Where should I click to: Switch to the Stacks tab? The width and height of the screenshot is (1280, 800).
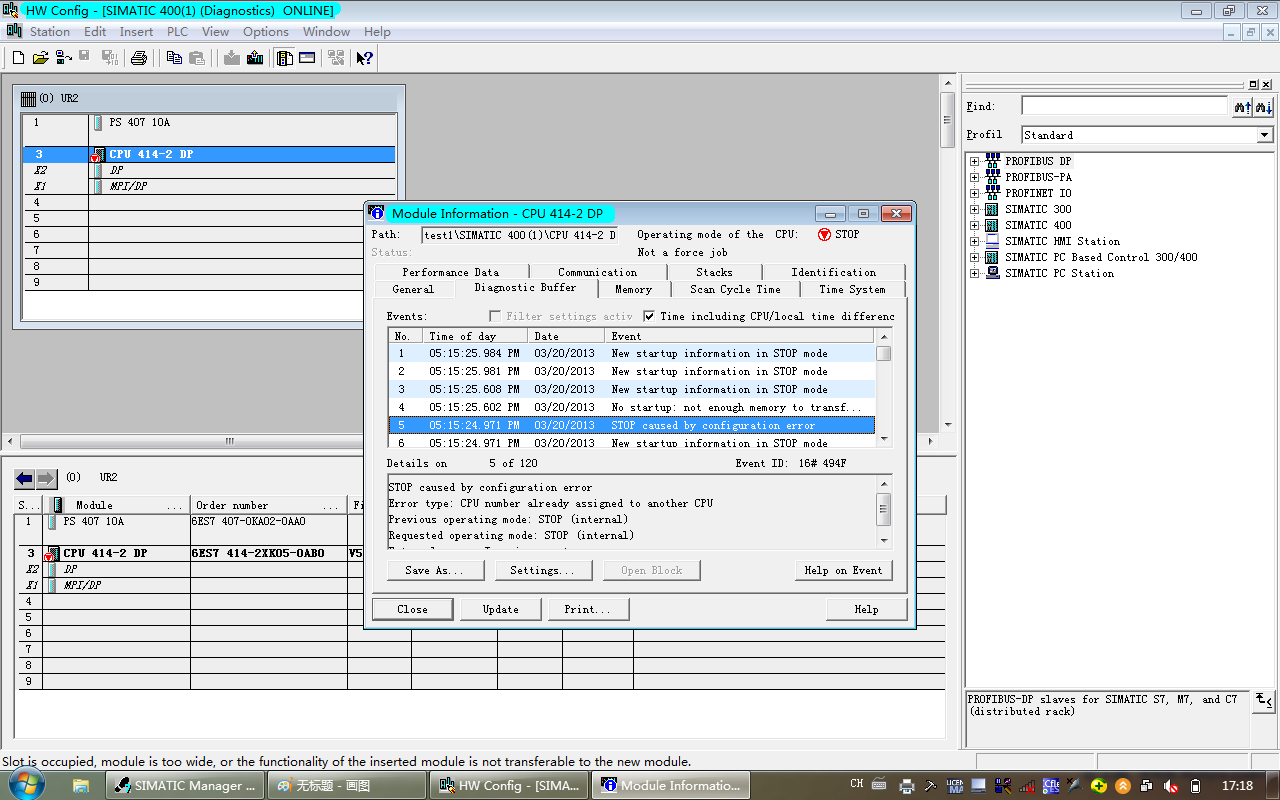point(714,272)
